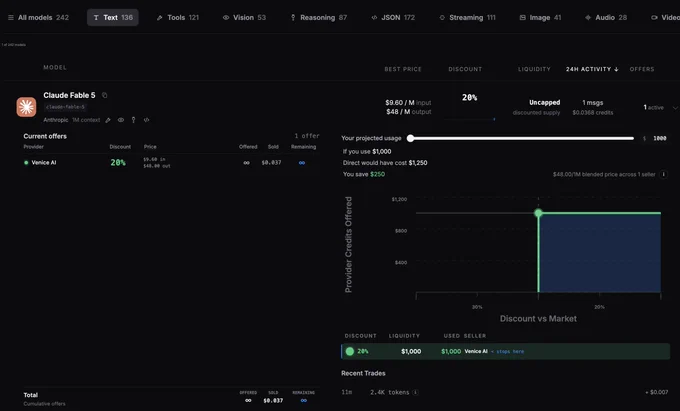Click the '1 offer' count label
This screenshot has height=411, width=680.
coord(307,136)
